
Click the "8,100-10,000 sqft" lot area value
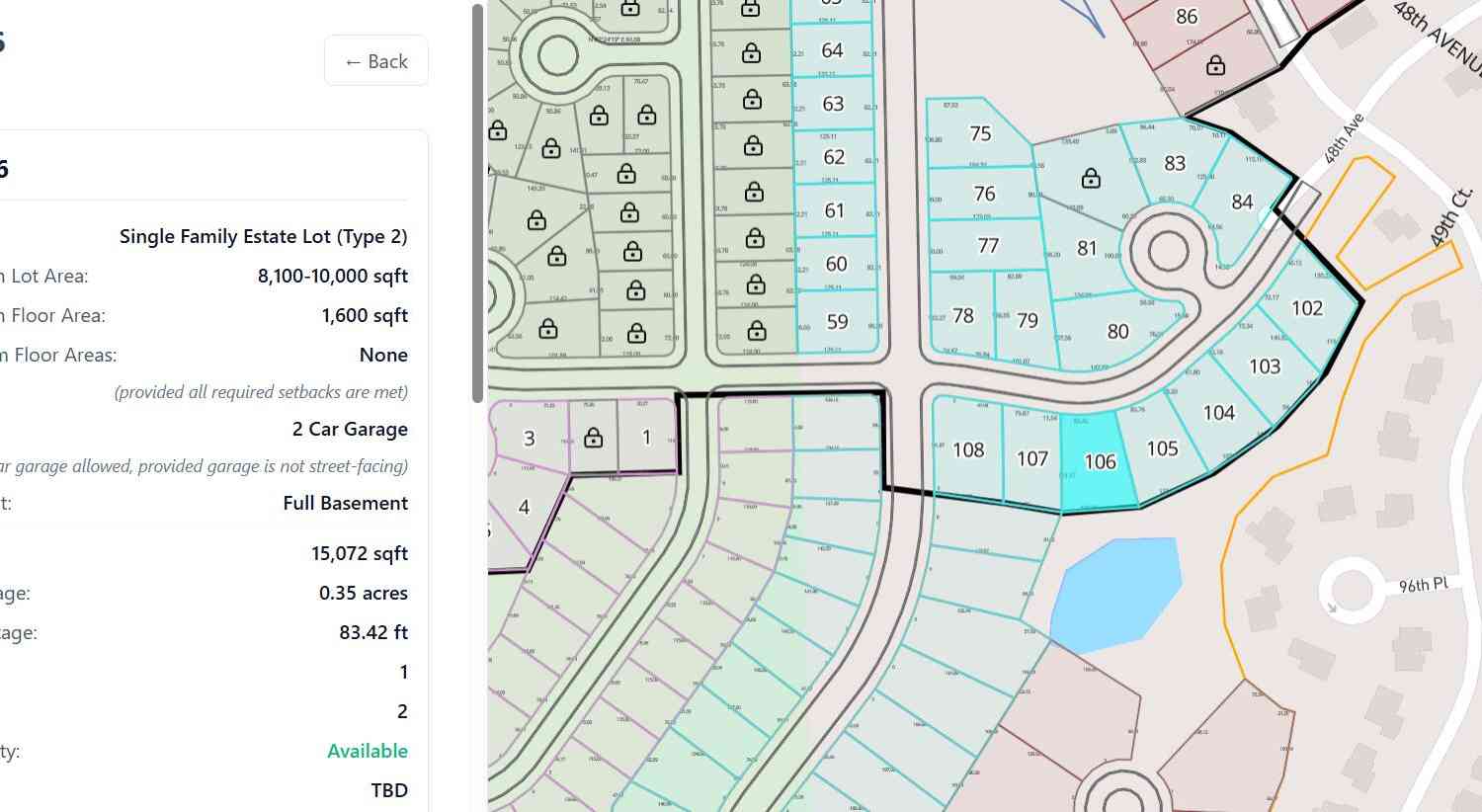(333, 276)
